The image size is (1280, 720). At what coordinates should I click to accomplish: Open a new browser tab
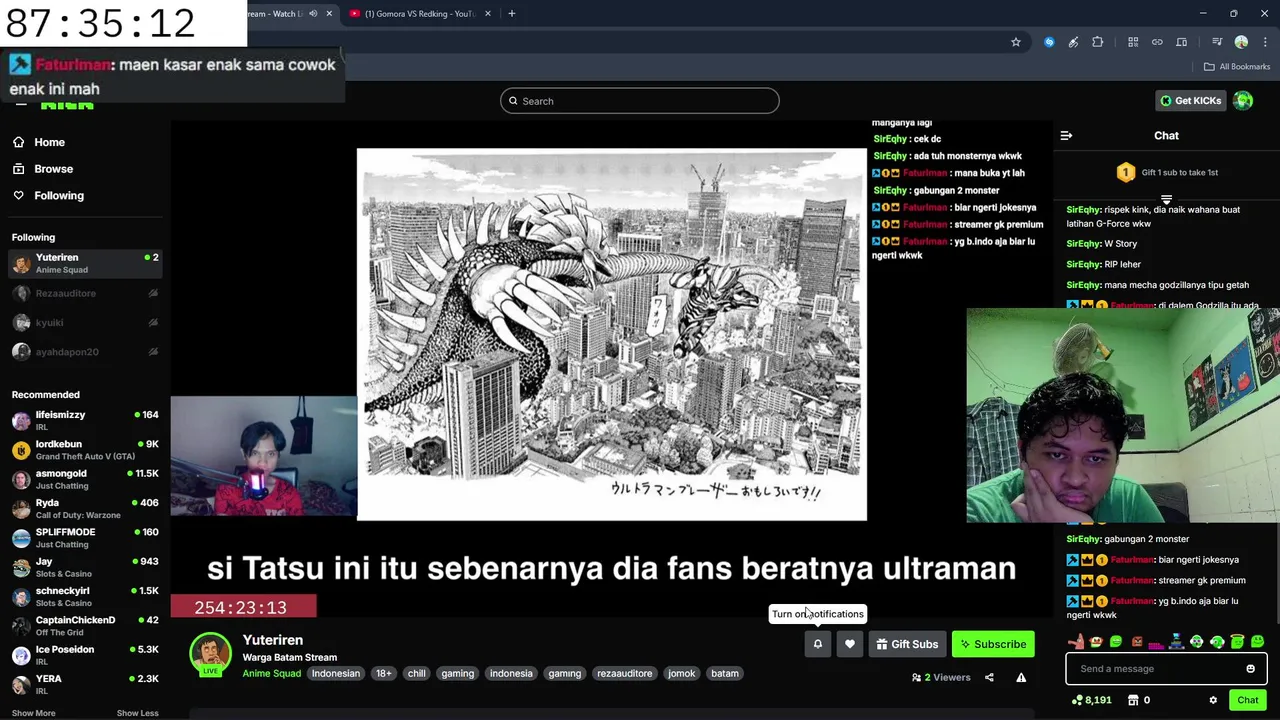tap(511, 14)
